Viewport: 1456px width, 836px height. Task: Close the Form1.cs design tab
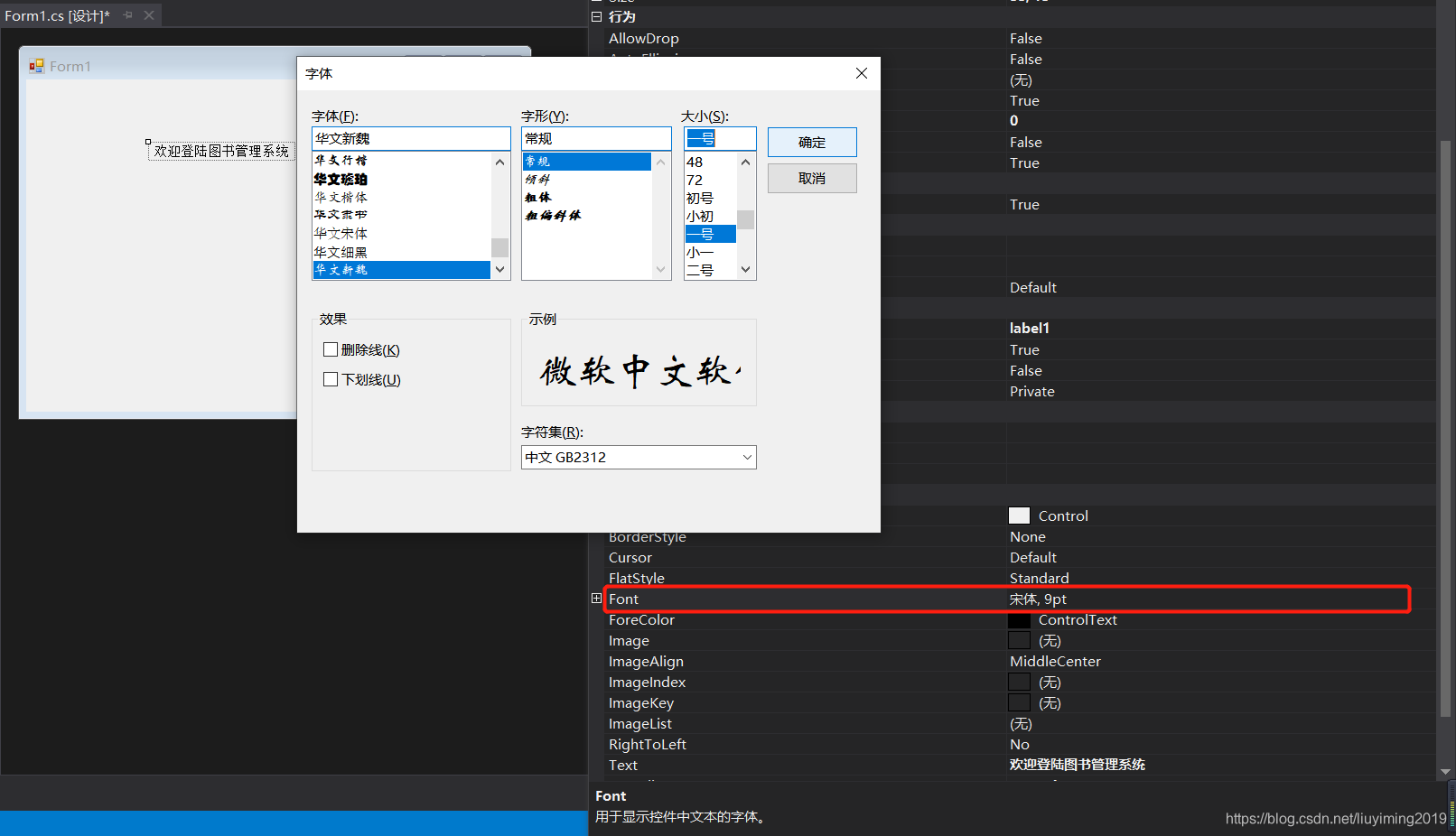[x=149, y=15]
